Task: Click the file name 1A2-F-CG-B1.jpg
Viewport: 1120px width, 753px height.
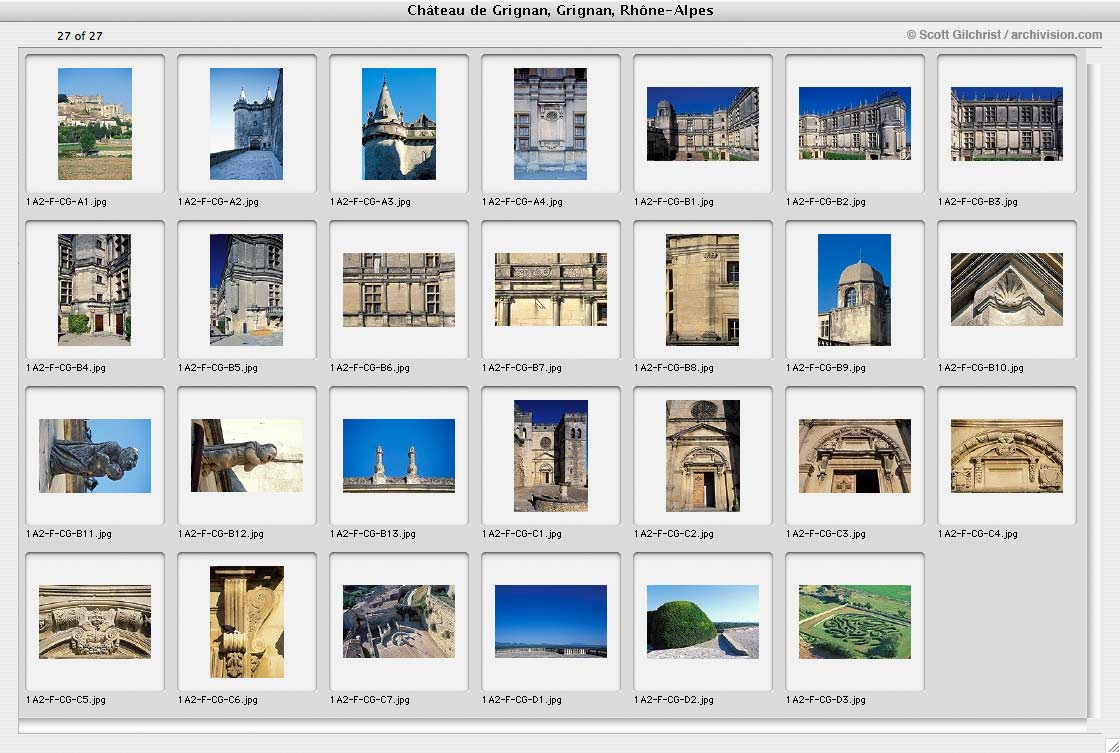Action: [674, 201]
